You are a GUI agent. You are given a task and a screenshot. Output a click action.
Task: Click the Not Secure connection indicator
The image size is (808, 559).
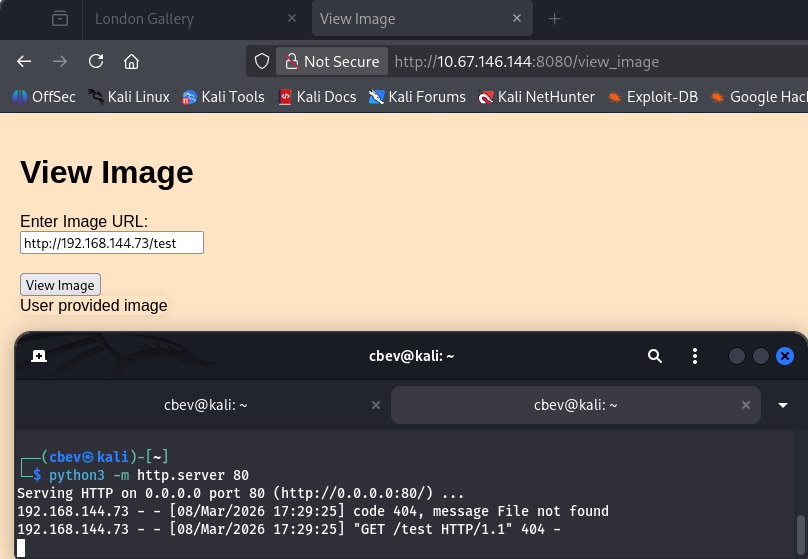tap(331, 61)
